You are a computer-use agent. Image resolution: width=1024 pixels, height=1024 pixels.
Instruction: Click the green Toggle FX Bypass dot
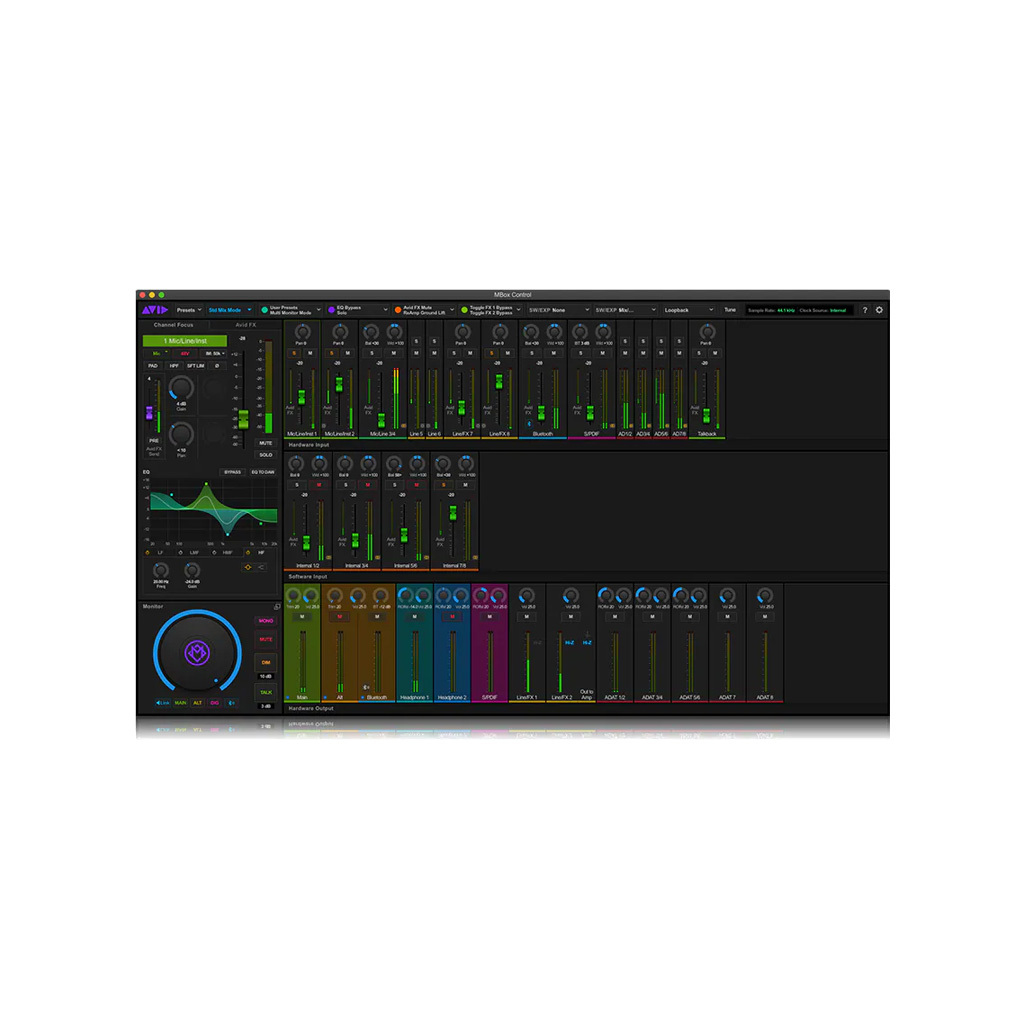click(464, 310)
